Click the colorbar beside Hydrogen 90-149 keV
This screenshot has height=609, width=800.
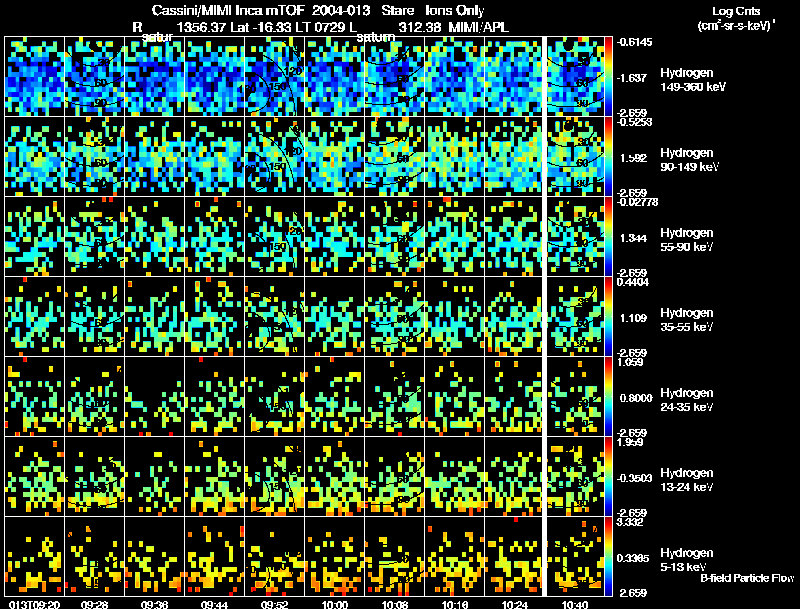click(x=608, y=156)
